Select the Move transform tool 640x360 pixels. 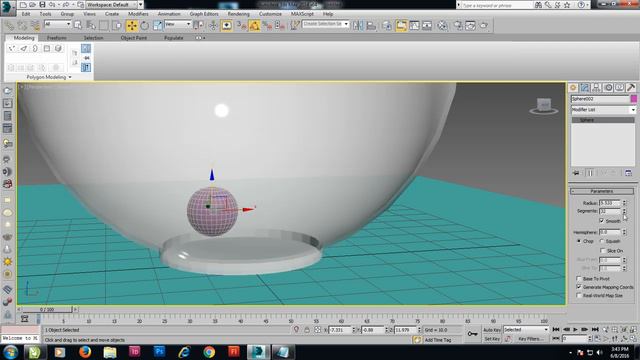pos(131,26)
